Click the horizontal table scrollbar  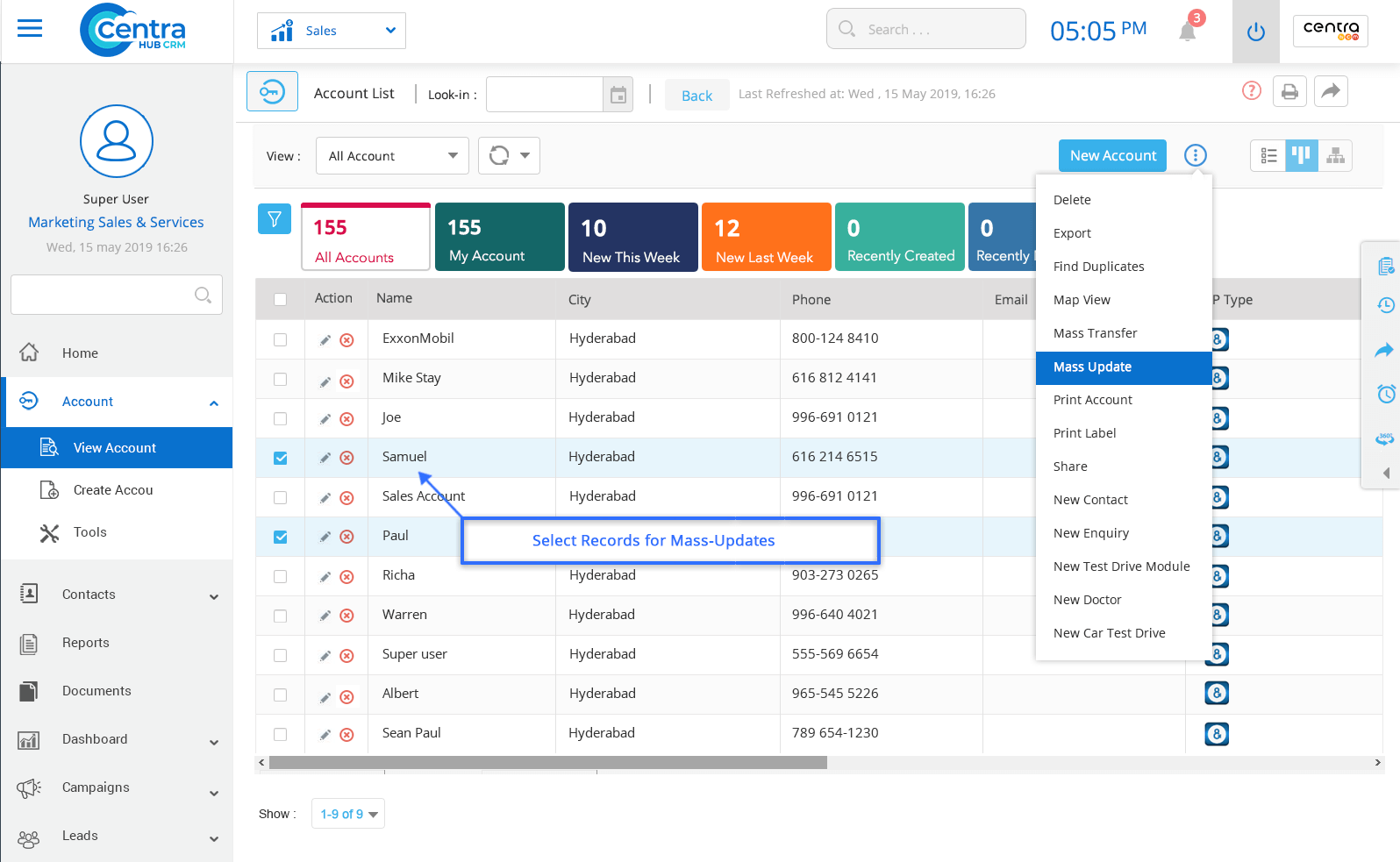[548, 763]
